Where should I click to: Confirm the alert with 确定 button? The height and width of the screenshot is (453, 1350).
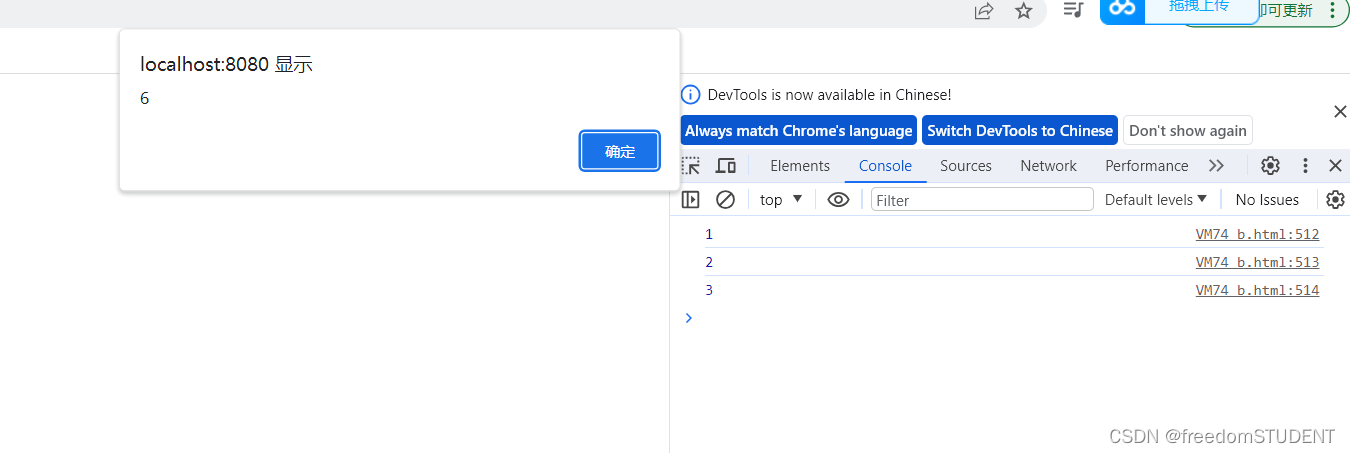620,152
